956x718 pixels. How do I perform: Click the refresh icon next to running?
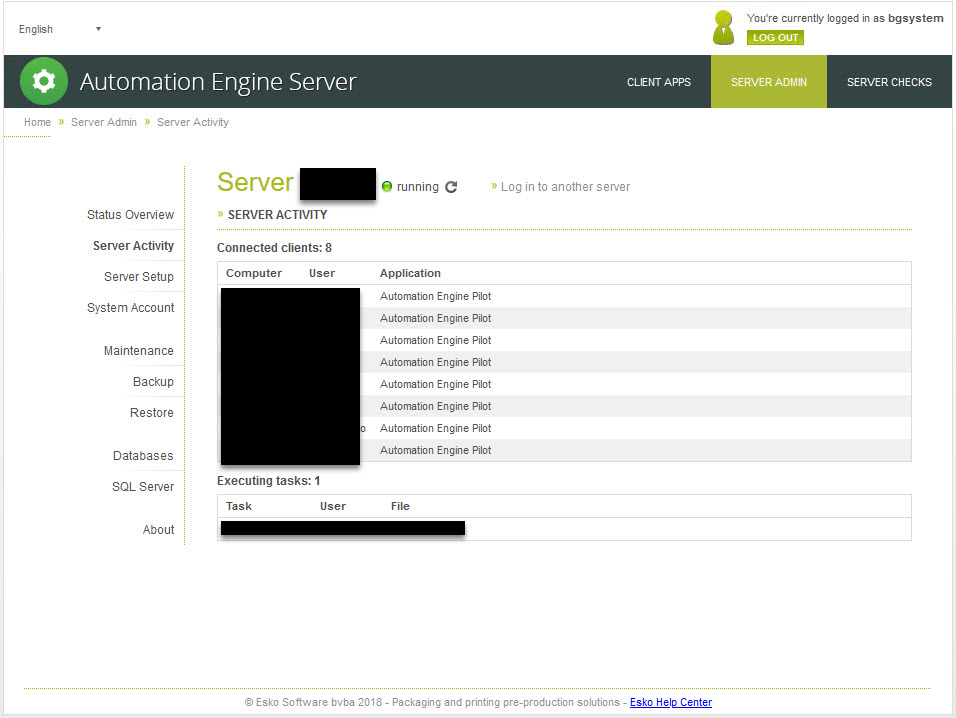tap(451, 187)
